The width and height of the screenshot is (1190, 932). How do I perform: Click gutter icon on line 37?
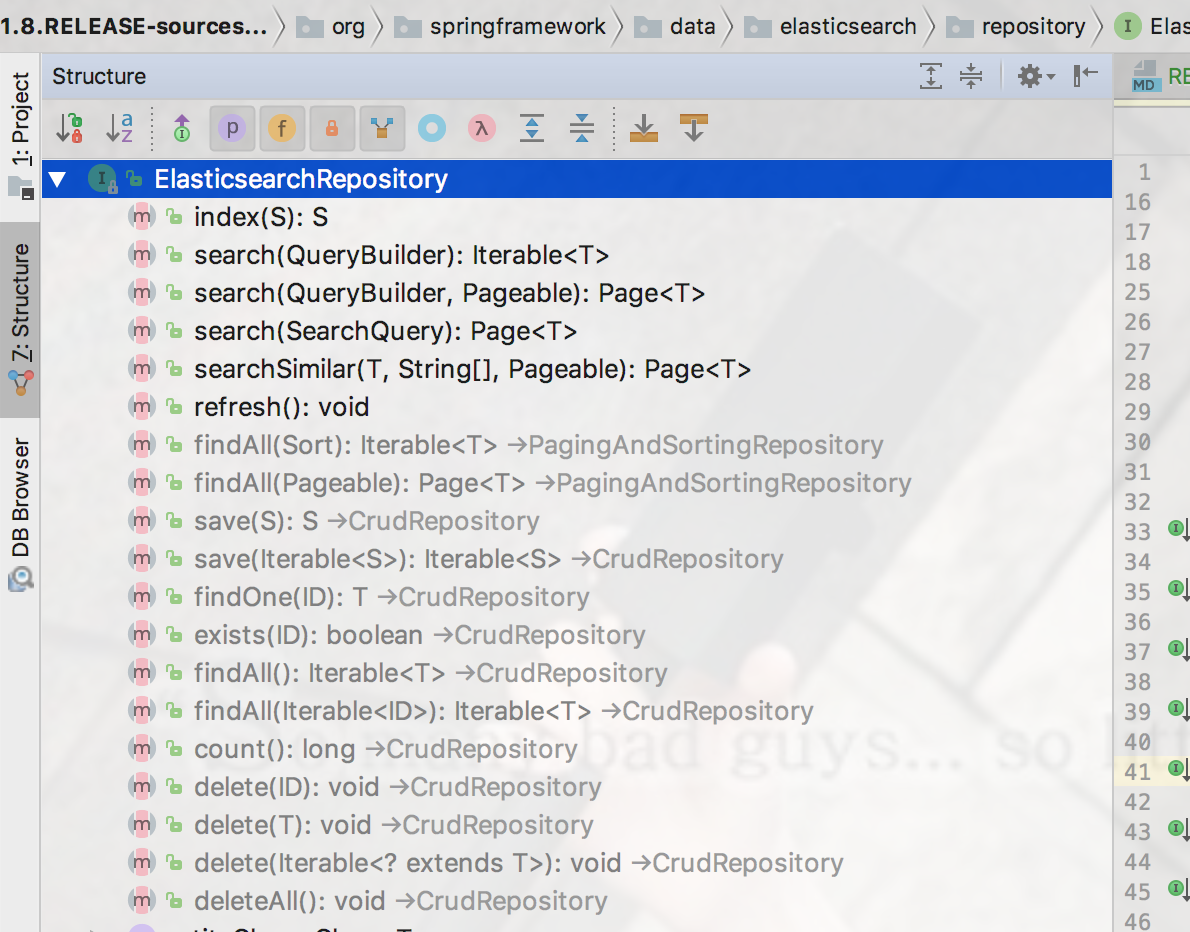[1178, 649]
